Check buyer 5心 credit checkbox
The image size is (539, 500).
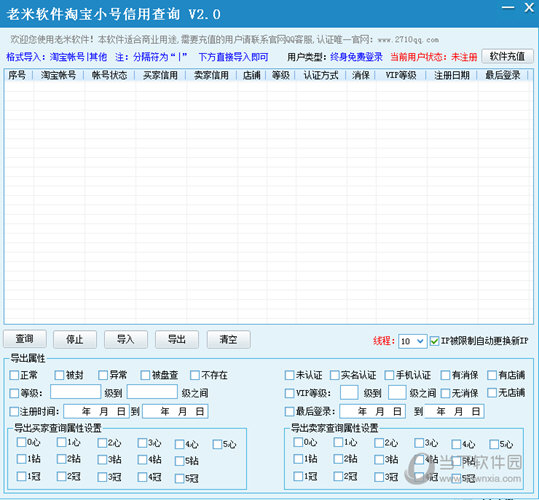217,444
